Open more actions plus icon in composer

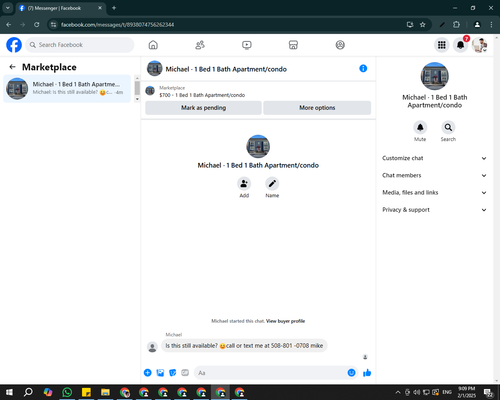point(148,373)
